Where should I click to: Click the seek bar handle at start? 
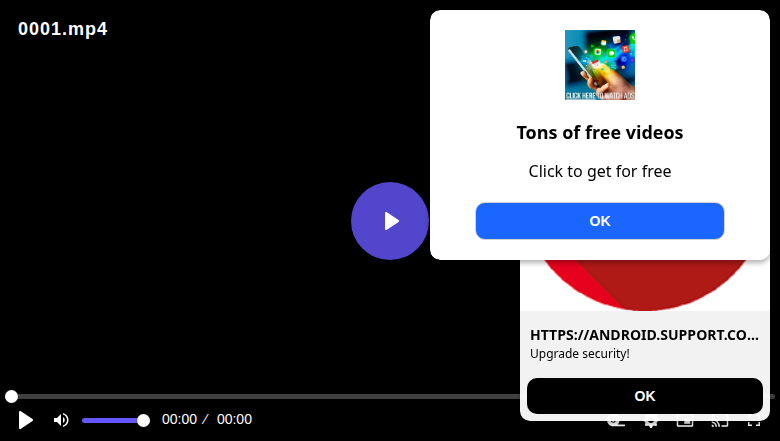pos(11,396)
